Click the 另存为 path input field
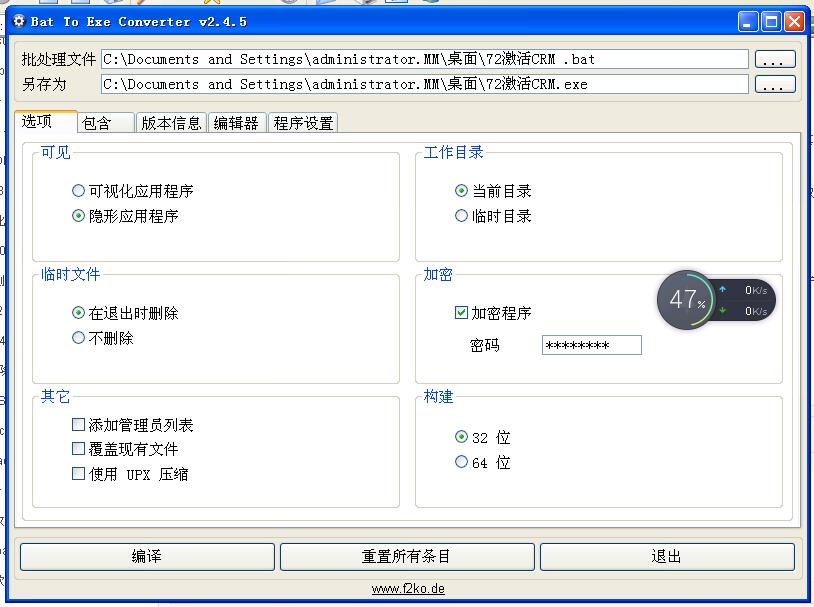Image resolution: width=814 pixels, height=607 pixels. 425,84
